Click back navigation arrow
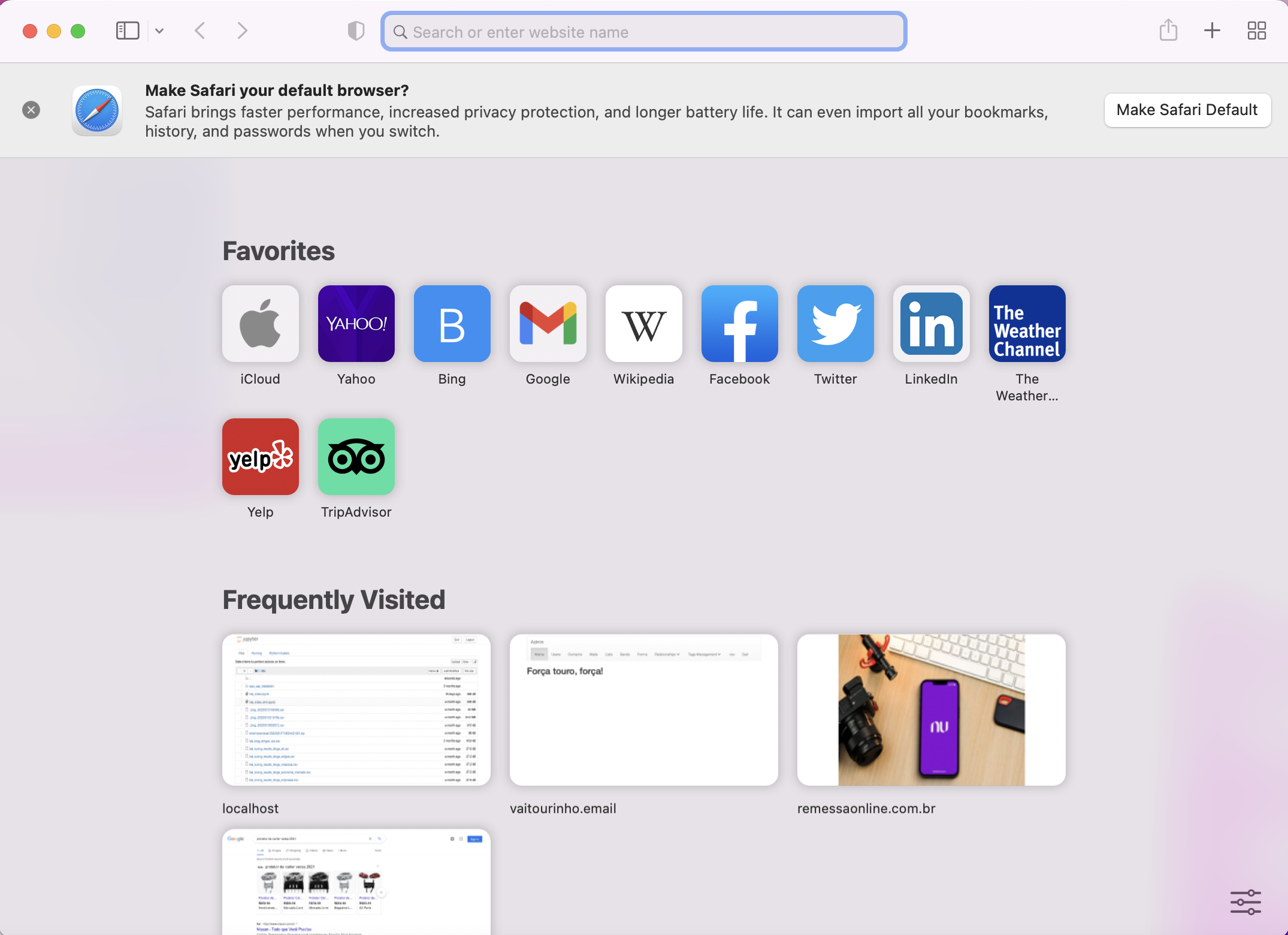Image resolution: width=1288 pixels, height=935 pixels. (x=200, y=30)
